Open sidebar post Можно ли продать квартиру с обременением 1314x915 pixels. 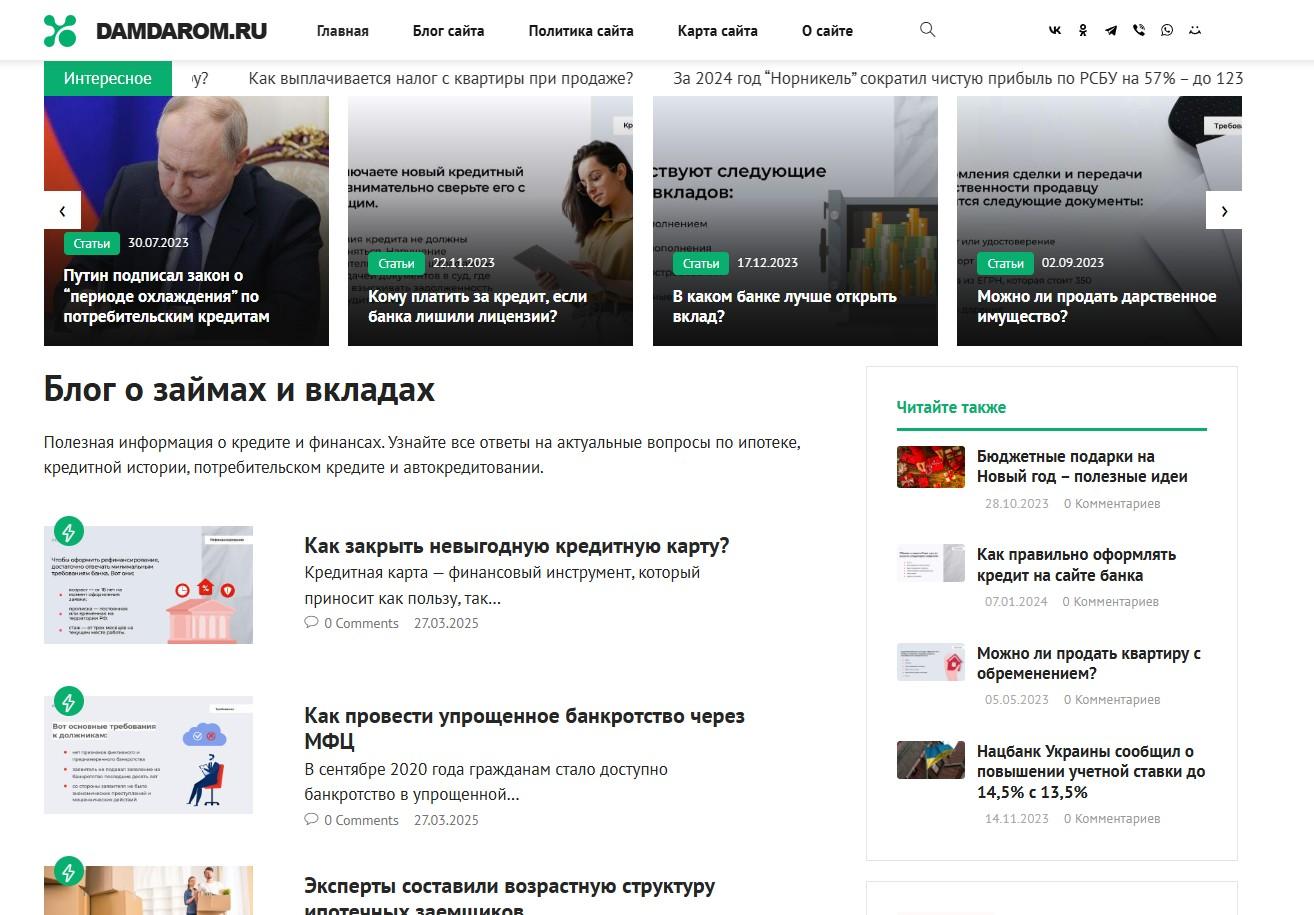pos(1089,663)
